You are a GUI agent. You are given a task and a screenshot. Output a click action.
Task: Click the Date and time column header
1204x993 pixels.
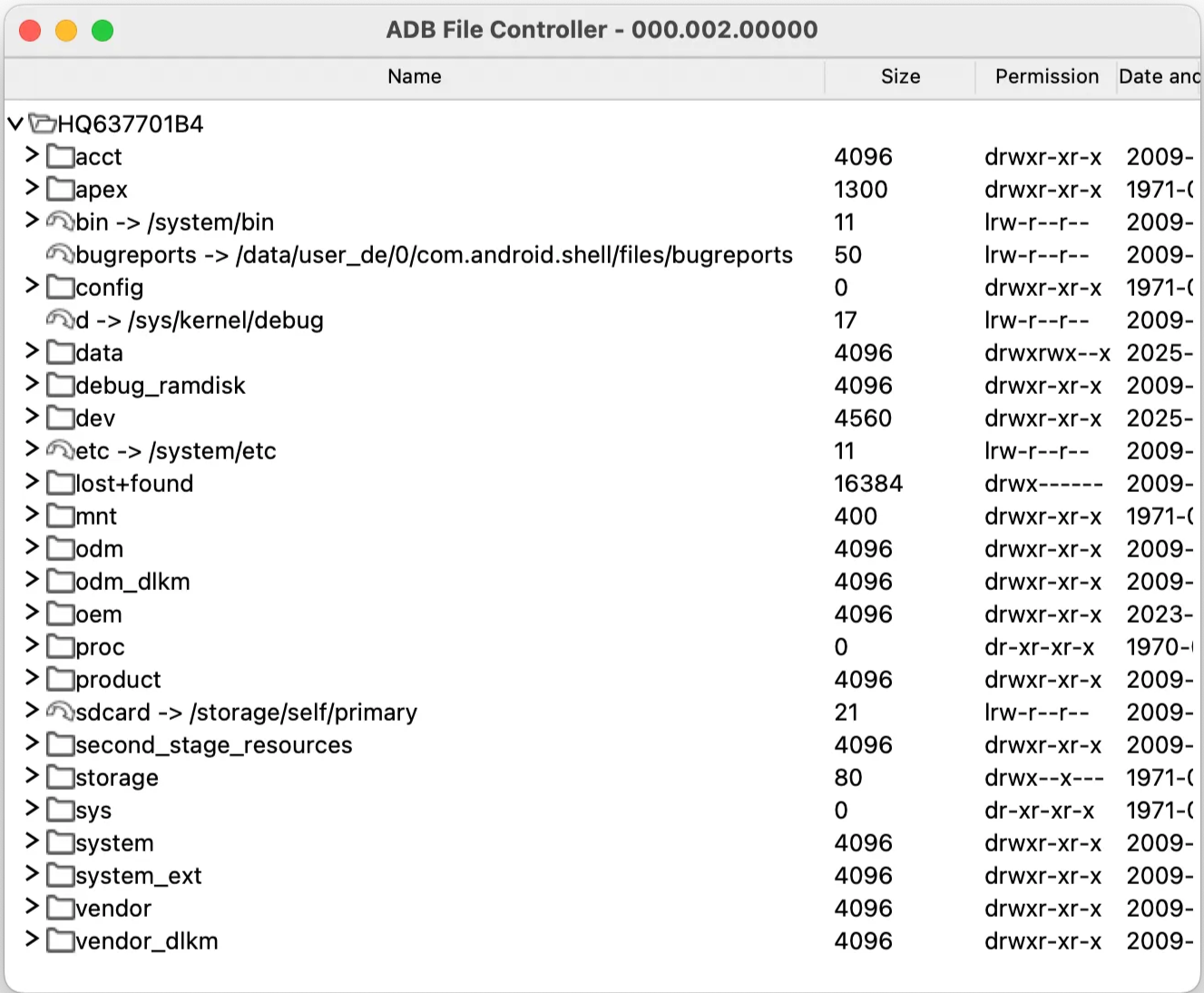pos(1159,77)
